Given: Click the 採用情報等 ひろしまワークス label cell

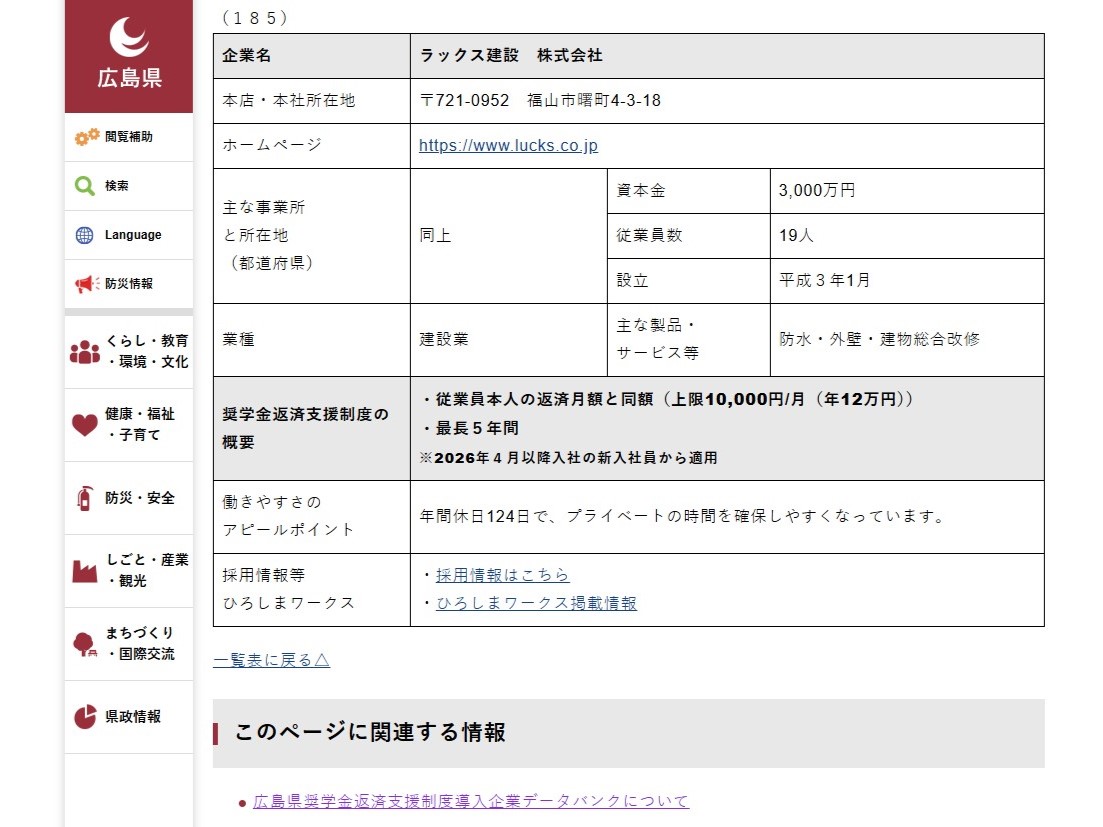Looking at the screenshot, I should 312,589.
